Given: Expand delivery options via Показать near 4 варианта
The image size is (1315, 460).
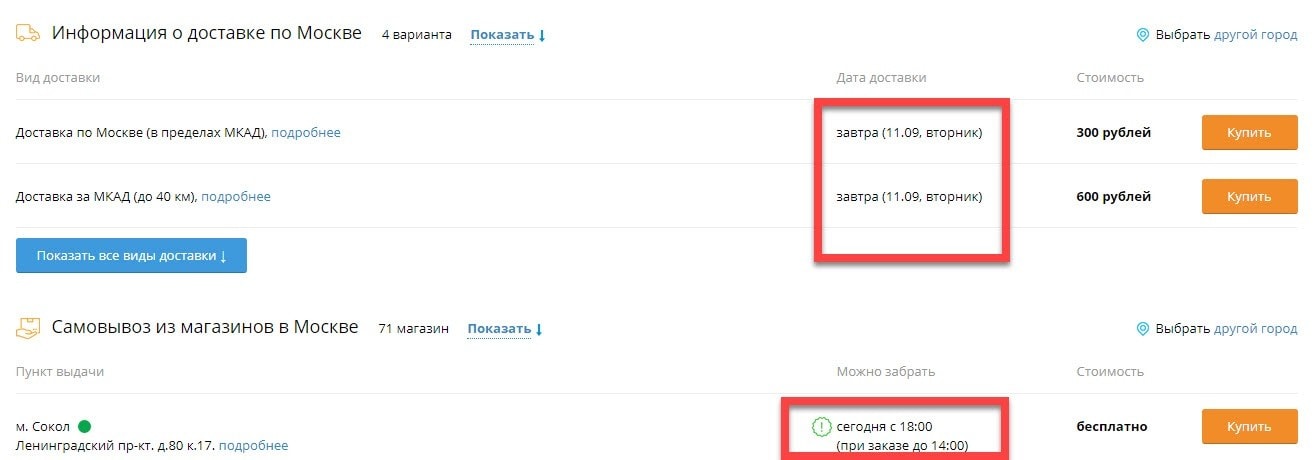Looking at the screenshot, I should point(508,35).
